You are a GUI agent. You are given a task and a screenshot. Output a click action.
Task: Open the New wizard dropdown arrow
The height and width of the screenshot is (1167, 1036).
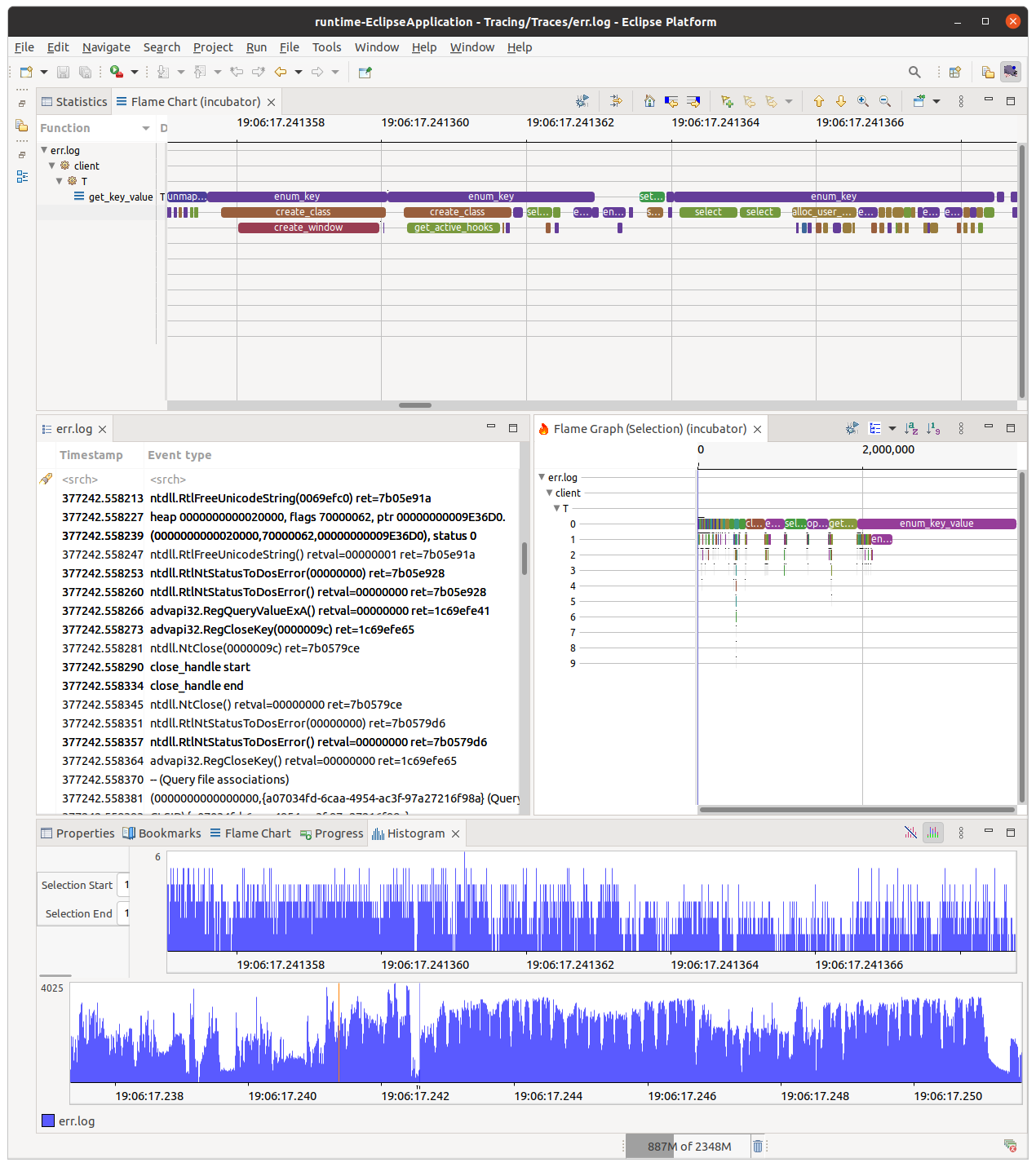pyautogui.click(x=44, y=73)
